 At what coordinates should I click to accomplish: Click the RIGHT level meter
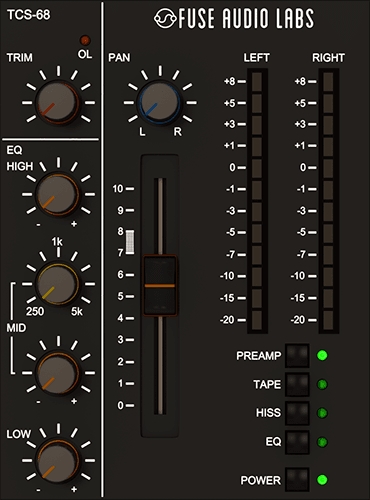(329, 201)
